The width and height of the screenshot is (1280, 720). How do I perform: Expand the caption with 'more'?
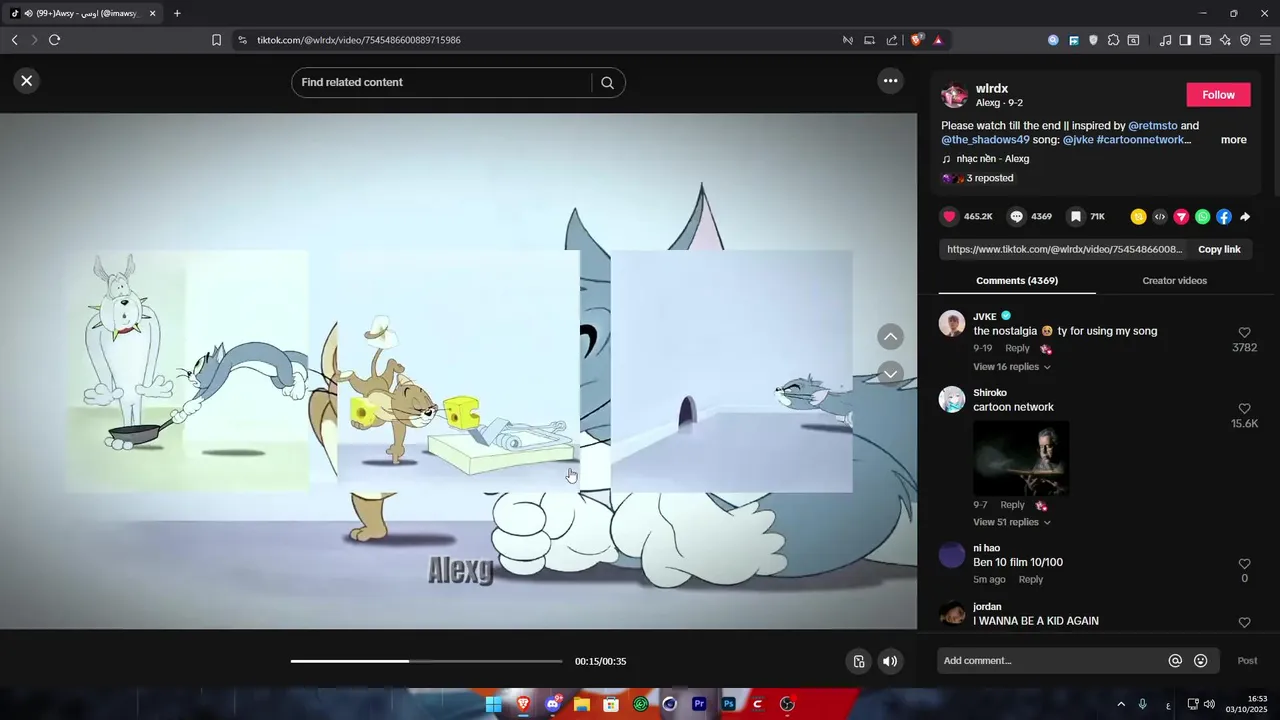(x=1233, y=140)
